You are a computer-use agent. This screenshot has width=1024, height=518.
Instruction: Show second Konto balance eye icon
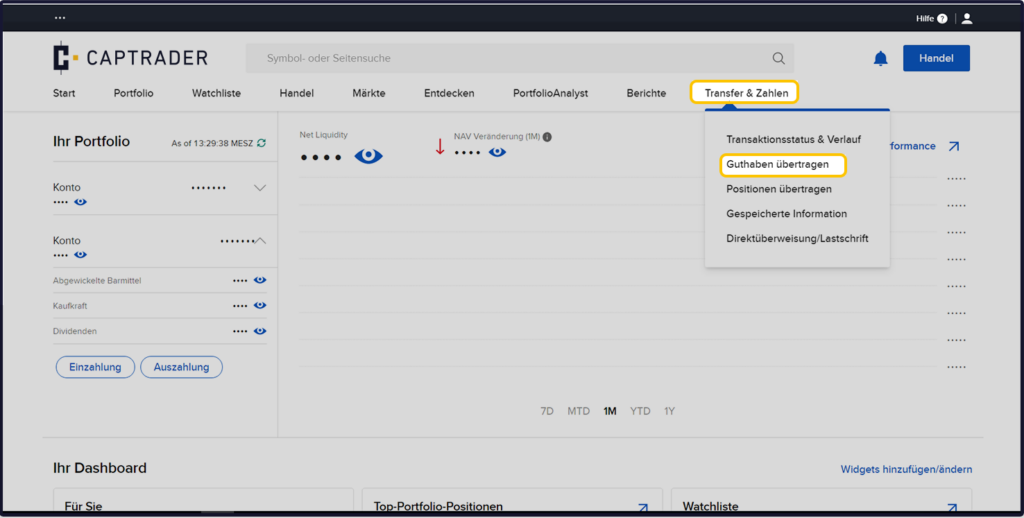pos(80,255)
